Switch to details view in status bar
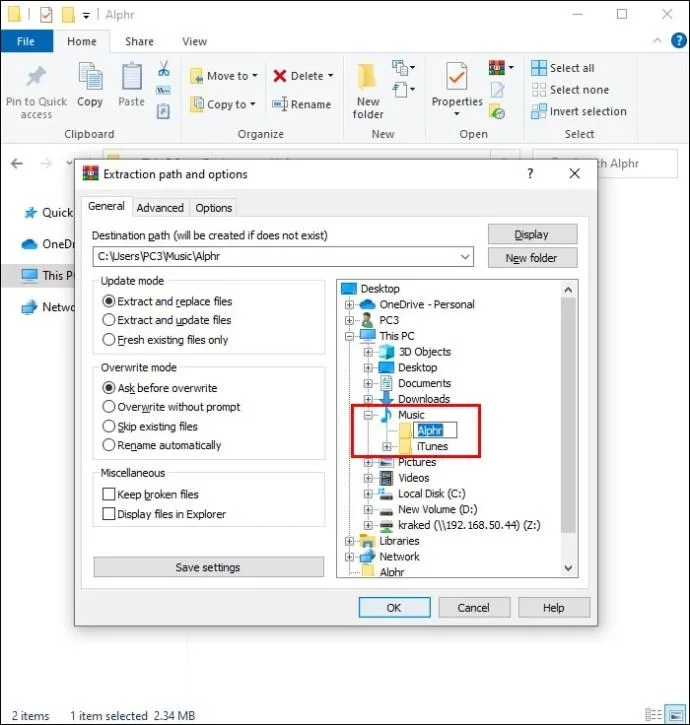This screenshot has width=690, height=725. [x=653, y=714]
